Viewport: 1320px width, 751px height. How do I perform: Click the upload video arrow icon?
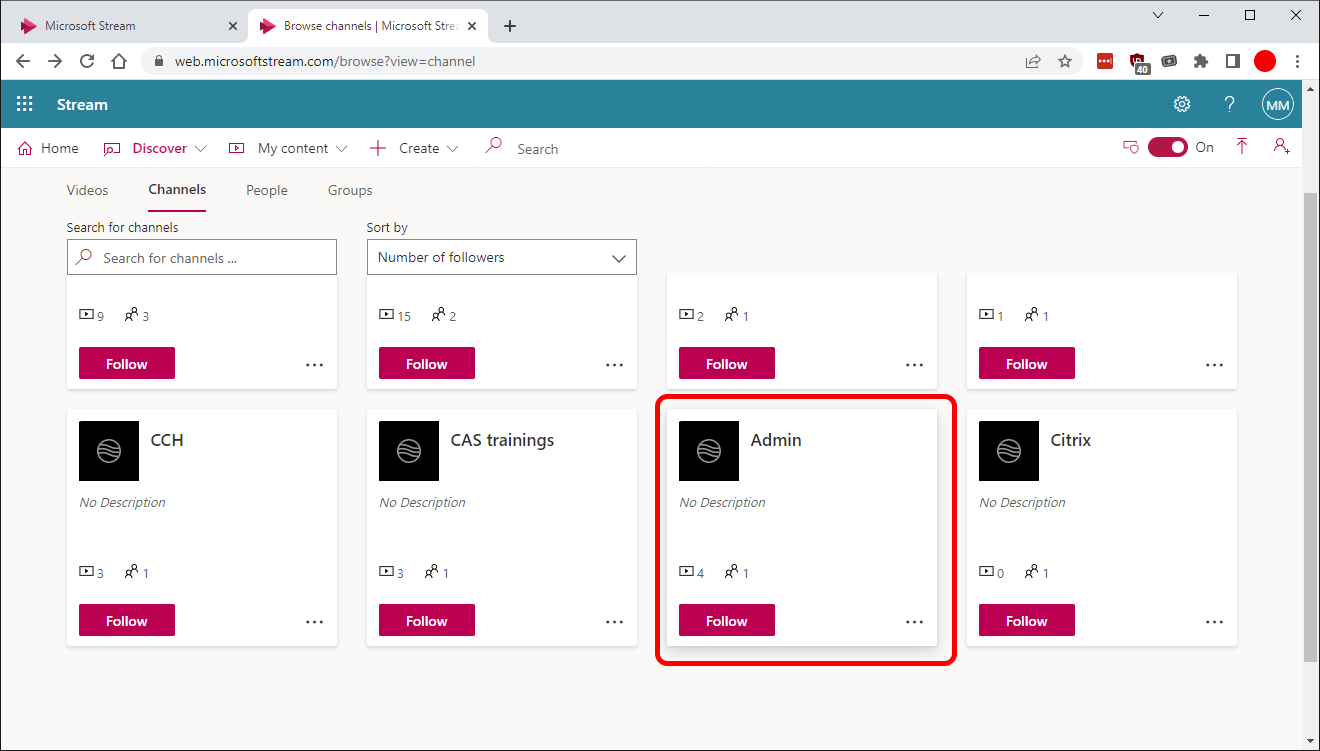[1242, 147]
